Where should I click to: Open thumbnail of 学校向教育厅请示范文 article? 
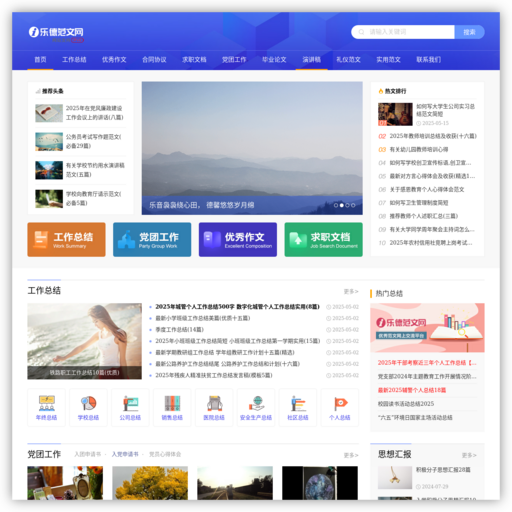click(49, 199)
